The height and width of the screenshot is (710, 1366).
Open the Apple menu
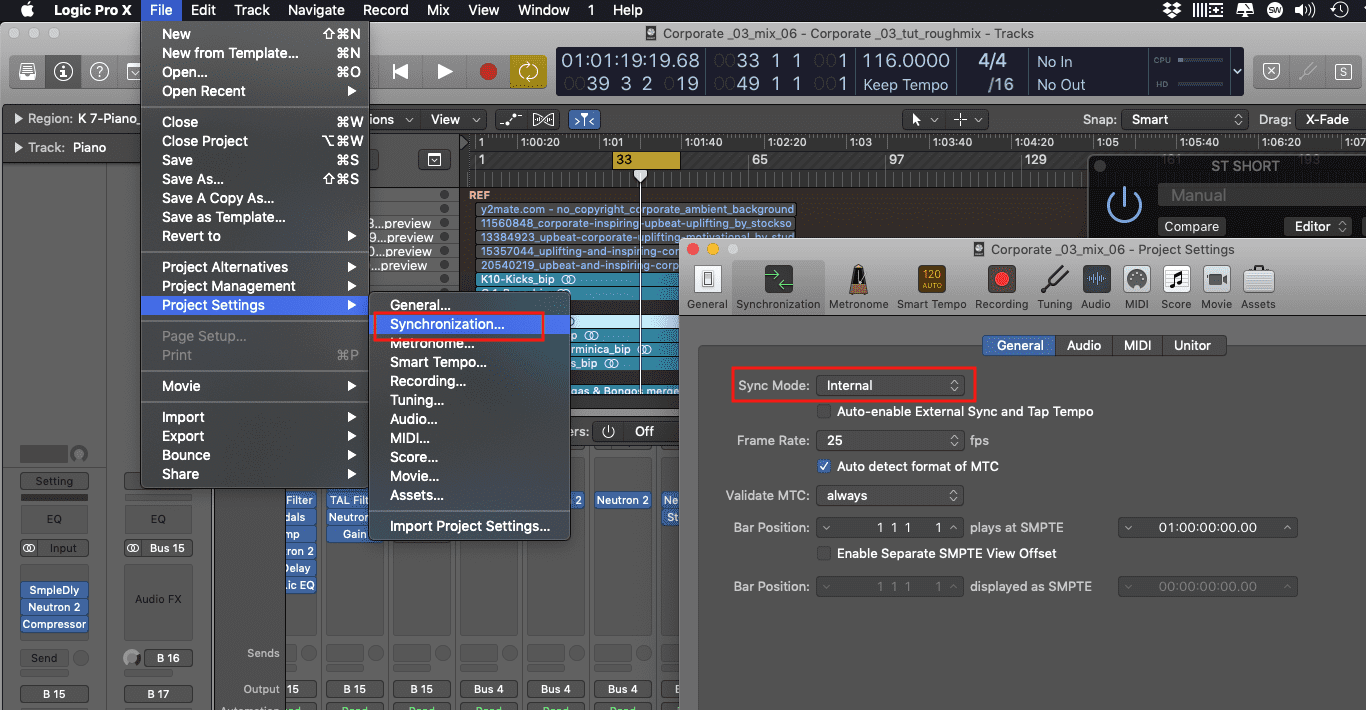[x=27, y=10]
